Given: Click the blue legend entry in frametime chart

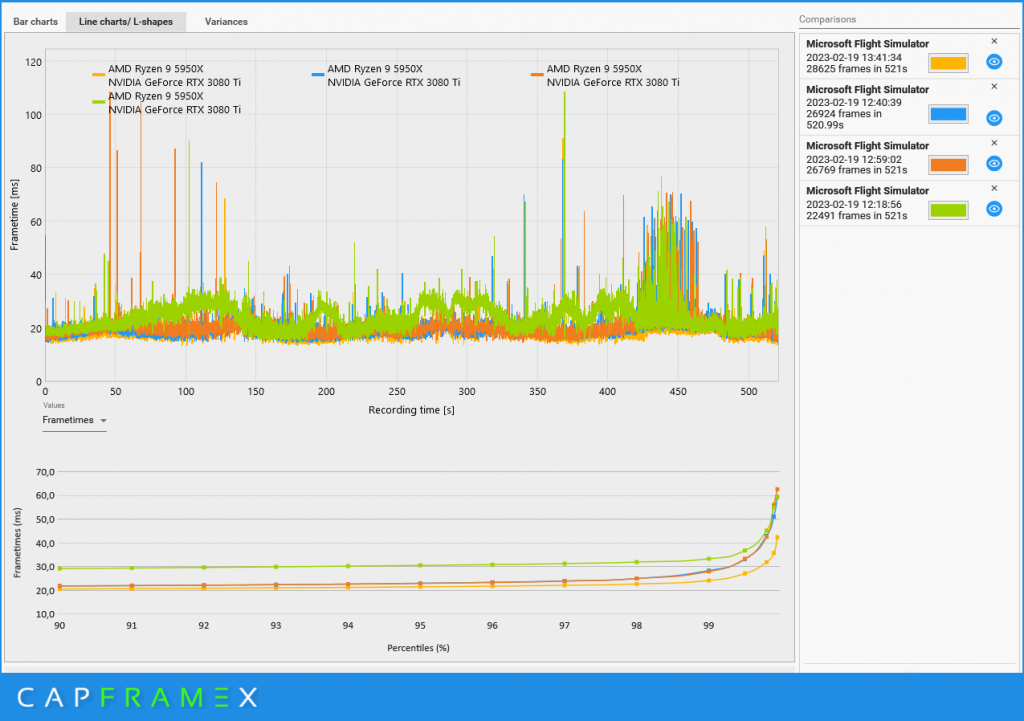Looking at the screenshot, I should (x=386, y=75).
